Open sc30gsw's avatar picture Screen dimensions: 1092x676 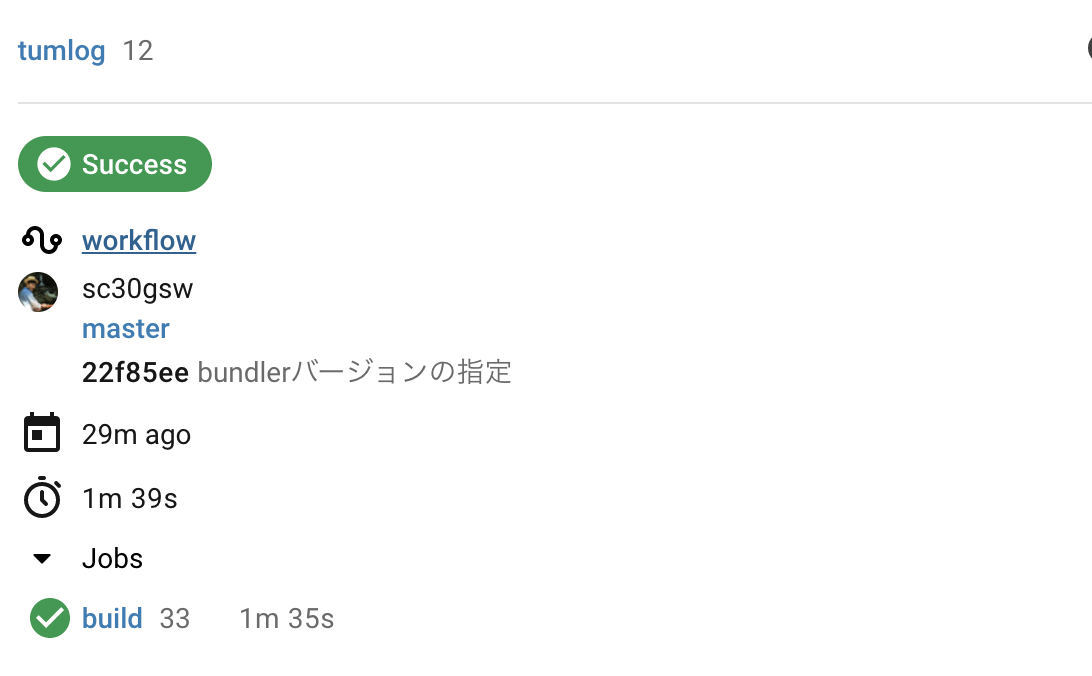[38, 291]
